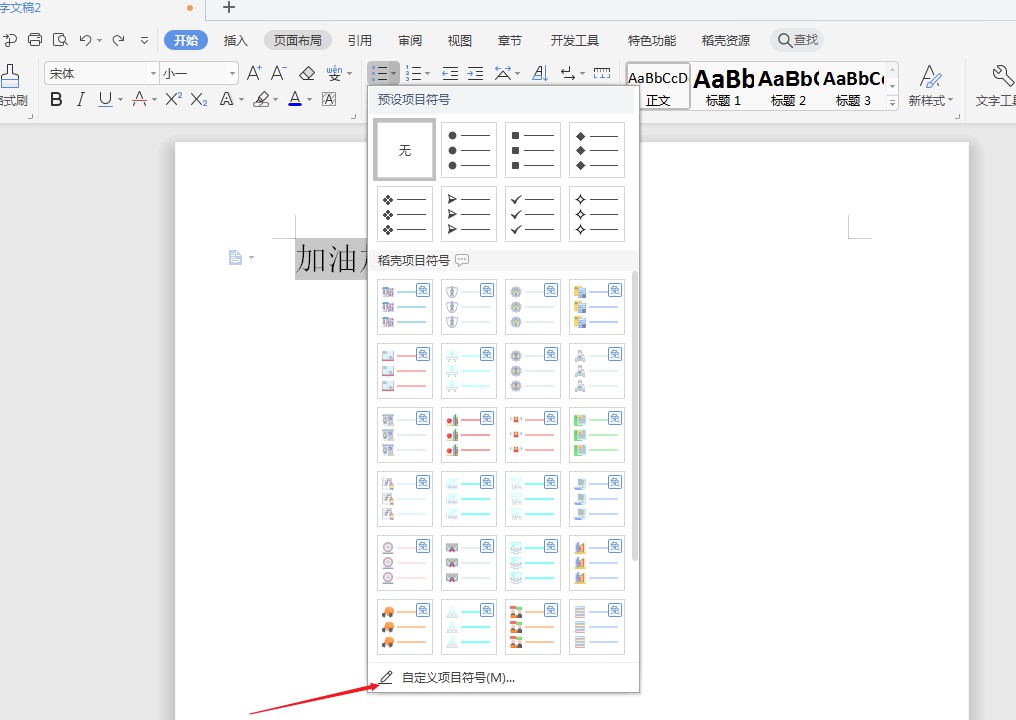The height and width of the screenshot is (720, 1016).
Task: Apply the 正文 style
Action: (658, 86)
